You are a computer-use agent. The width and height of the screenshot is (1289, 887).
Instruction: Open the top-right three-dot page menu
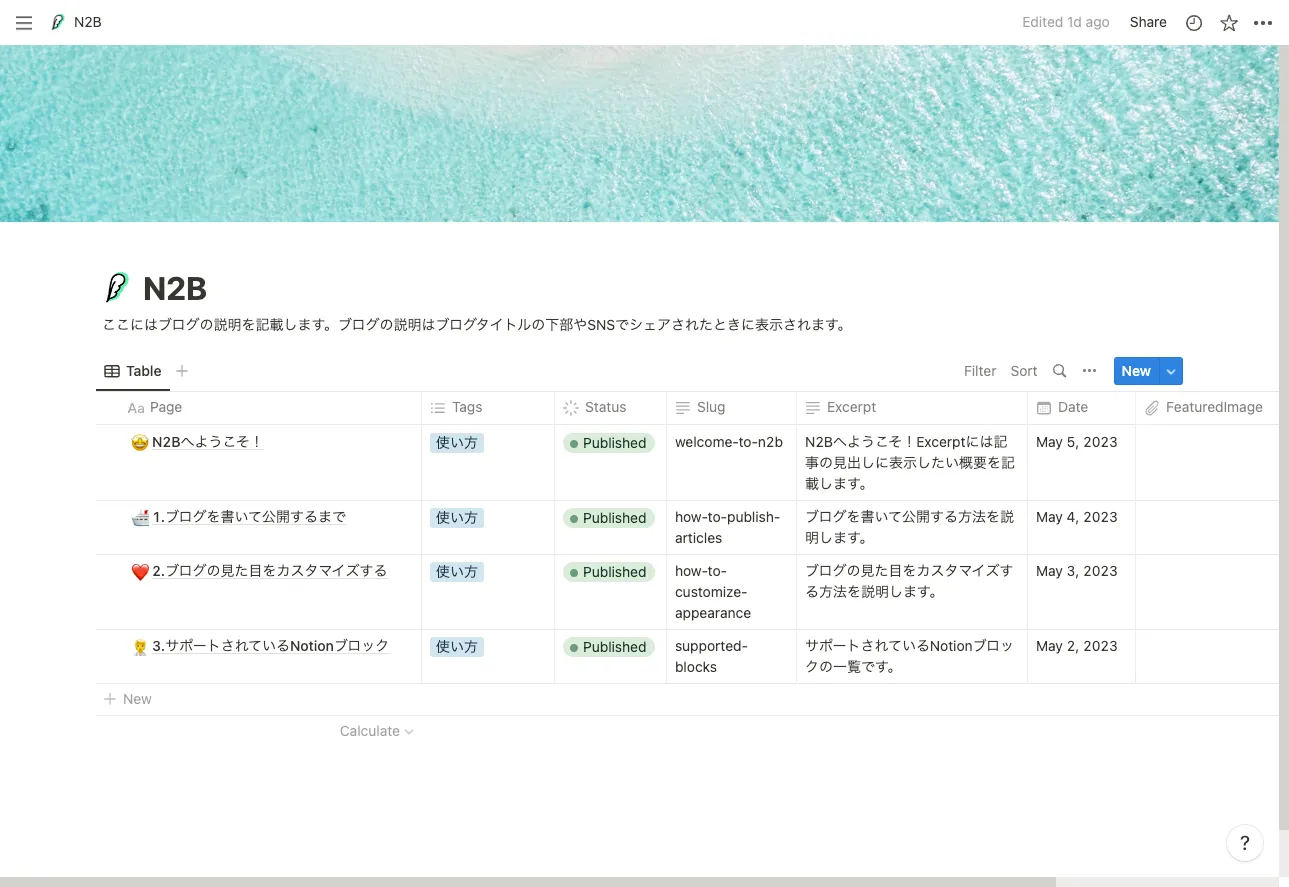click(1263, 22)
